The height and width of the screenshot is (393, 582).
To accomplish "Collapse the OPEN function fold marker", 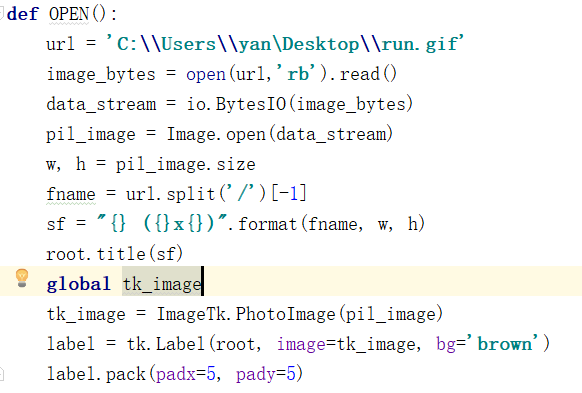I will pyautogui.click(x=1, y=14).
